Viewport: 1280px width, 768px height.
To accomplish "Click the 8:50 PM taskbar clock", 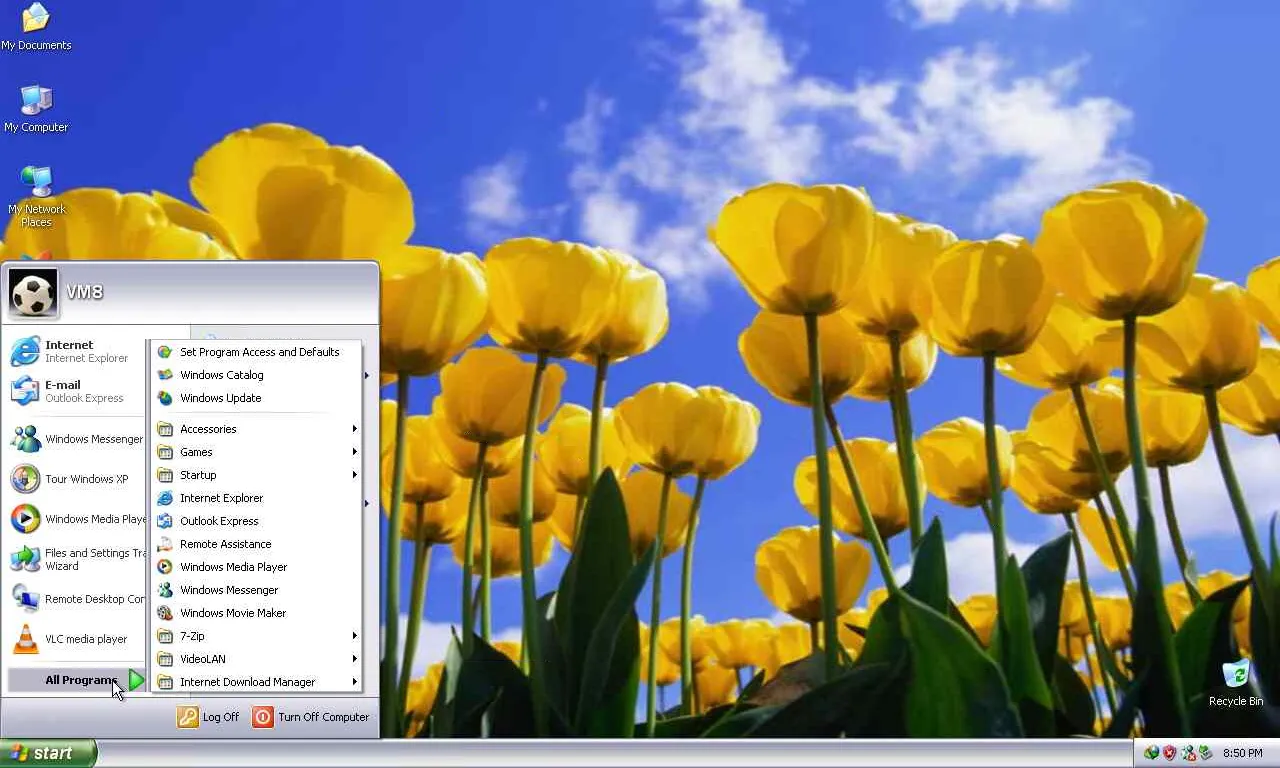I will click(x=1243, y=753).
